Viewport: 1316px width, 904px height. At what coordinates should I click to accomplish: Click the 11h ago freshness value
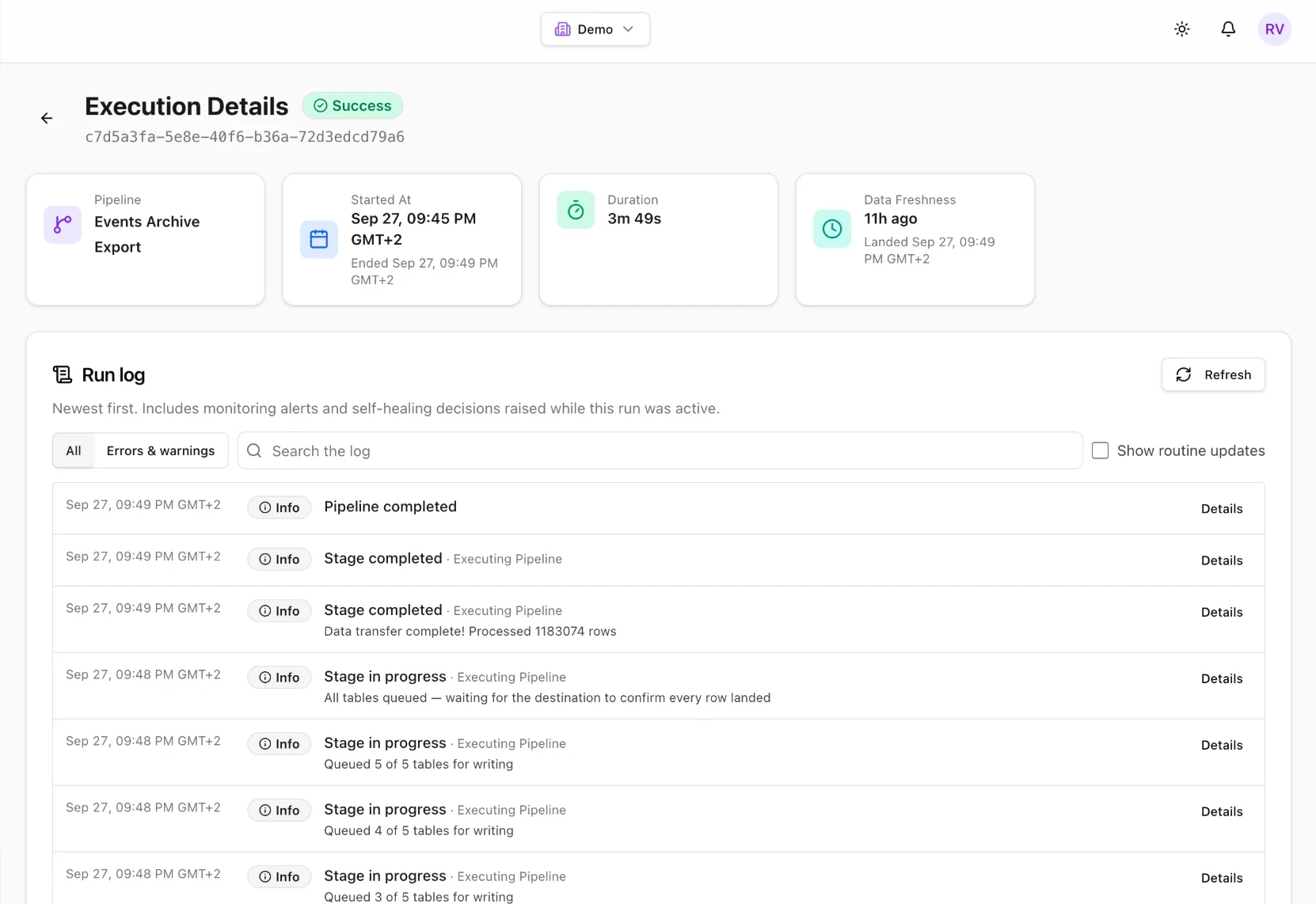(891, 218)
